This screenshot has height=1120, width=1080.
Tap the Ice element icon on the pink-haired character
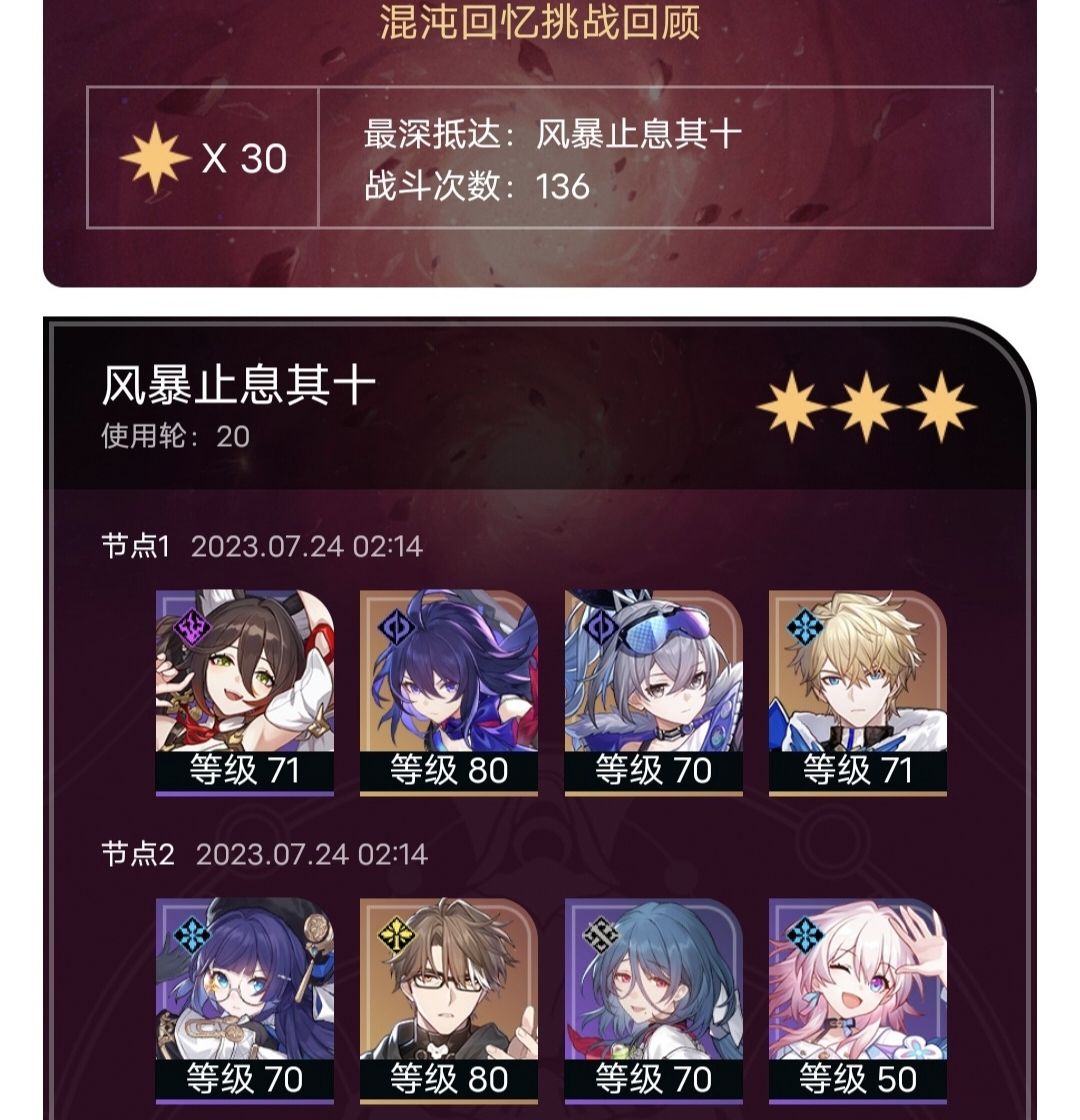(805, 935)
